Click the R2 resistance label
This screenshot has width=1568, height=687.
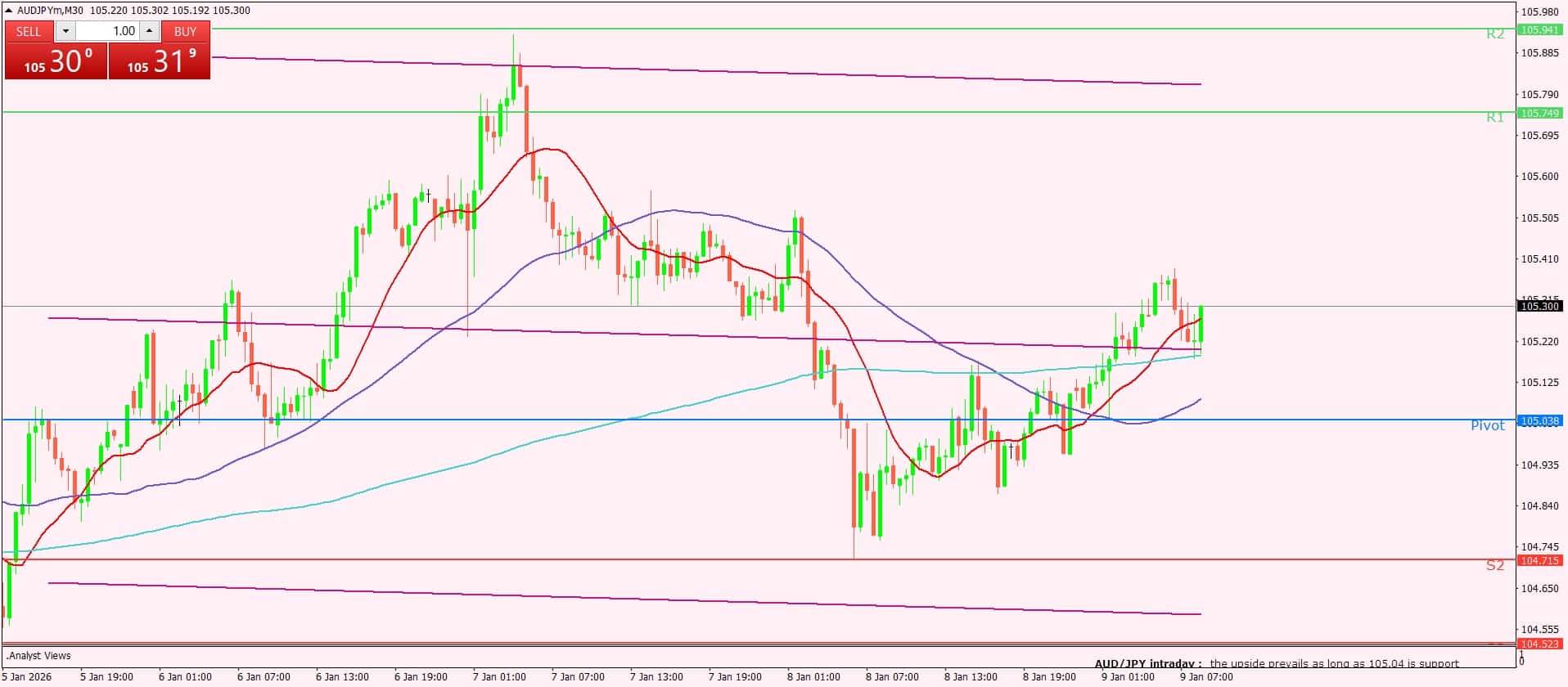click(1495, 34)
